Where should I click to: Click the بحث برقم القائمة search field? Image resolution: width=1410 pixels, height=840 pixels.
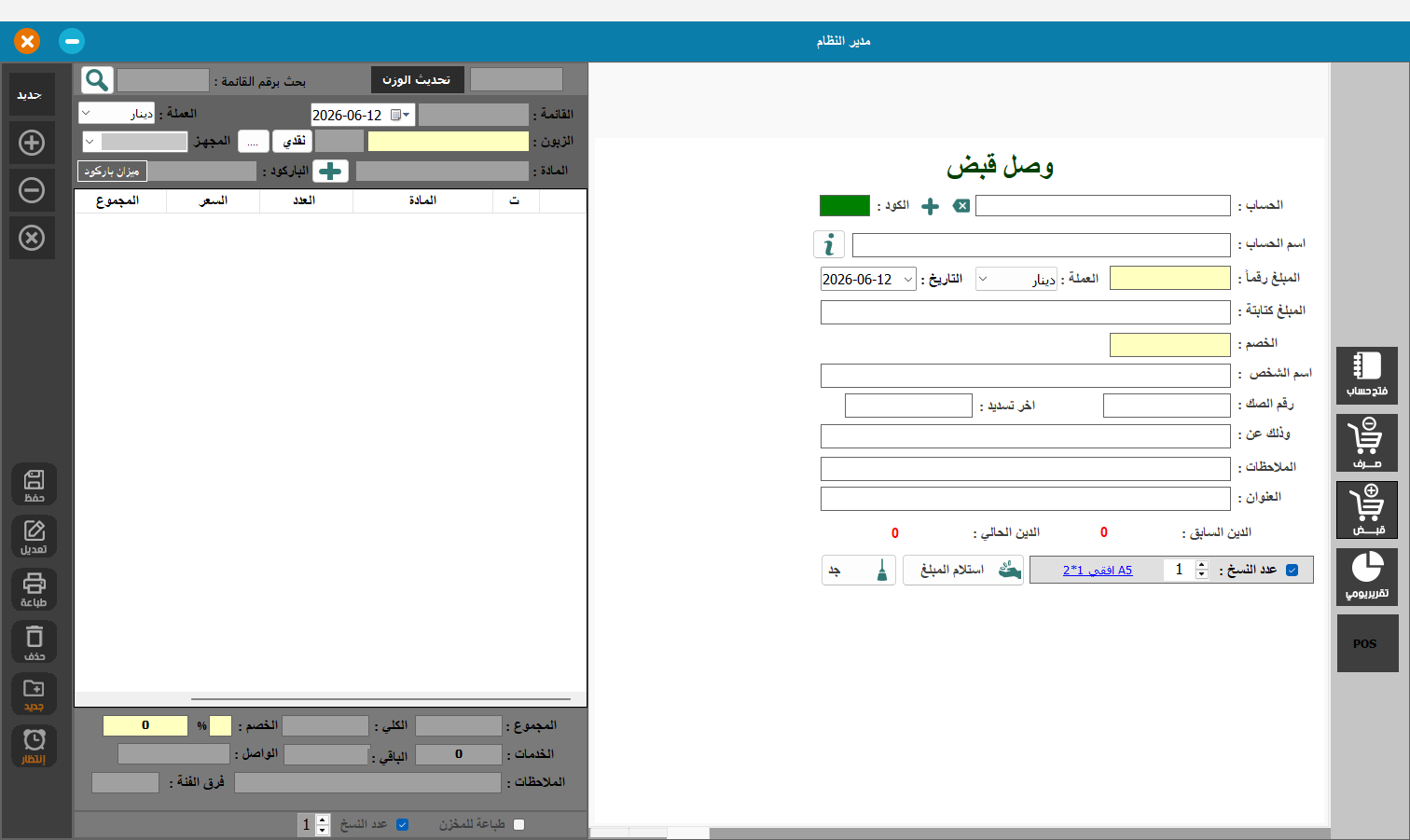pos(163,80)
